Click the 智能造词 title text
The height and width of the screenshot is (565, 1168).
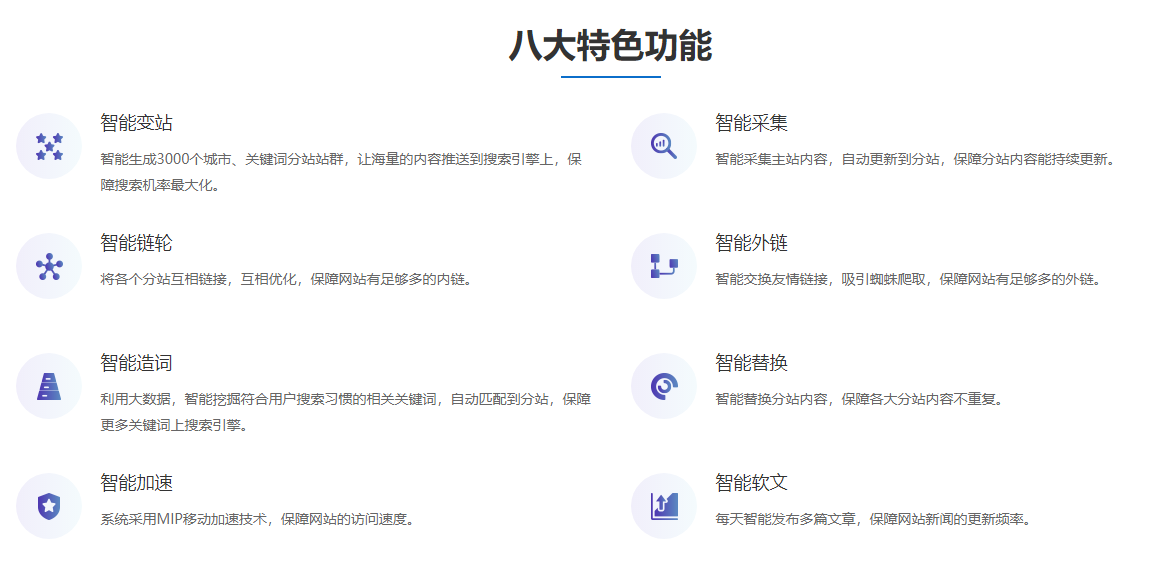(x=137, y=363)
